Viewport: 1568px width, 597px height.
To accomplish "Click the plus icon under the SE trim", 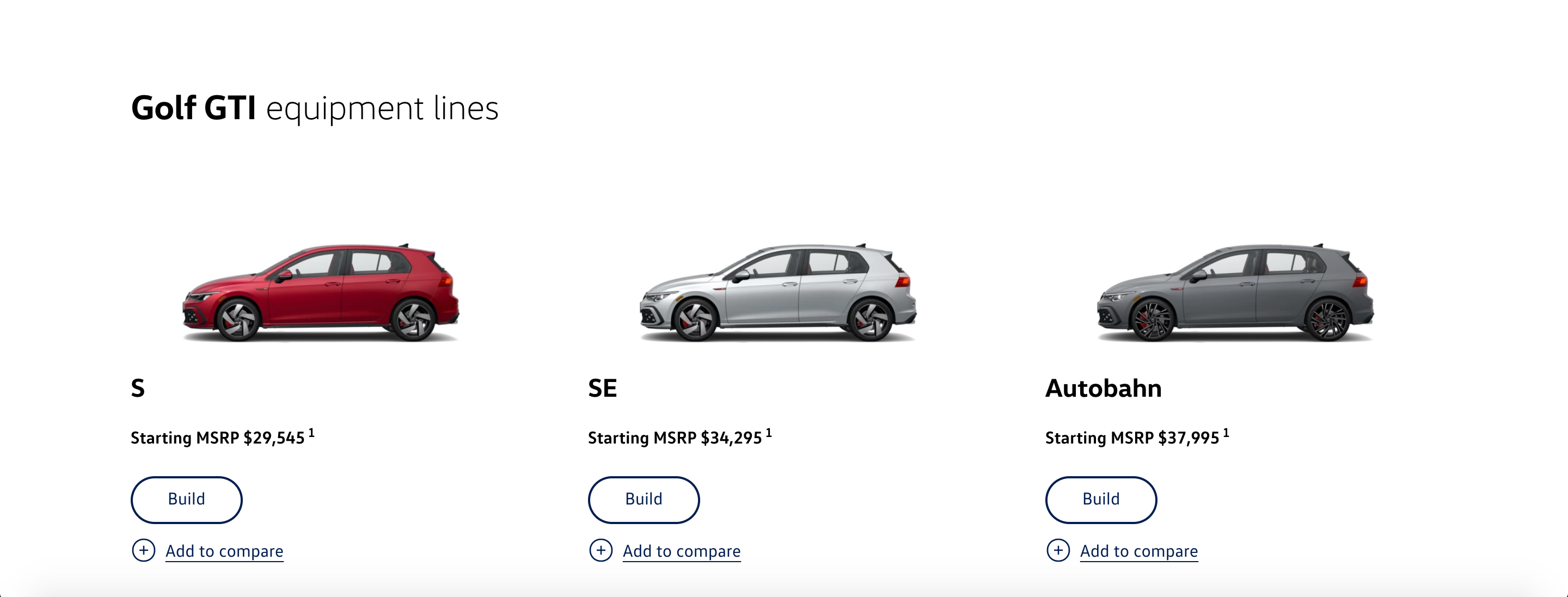I will tap(601, 551).
